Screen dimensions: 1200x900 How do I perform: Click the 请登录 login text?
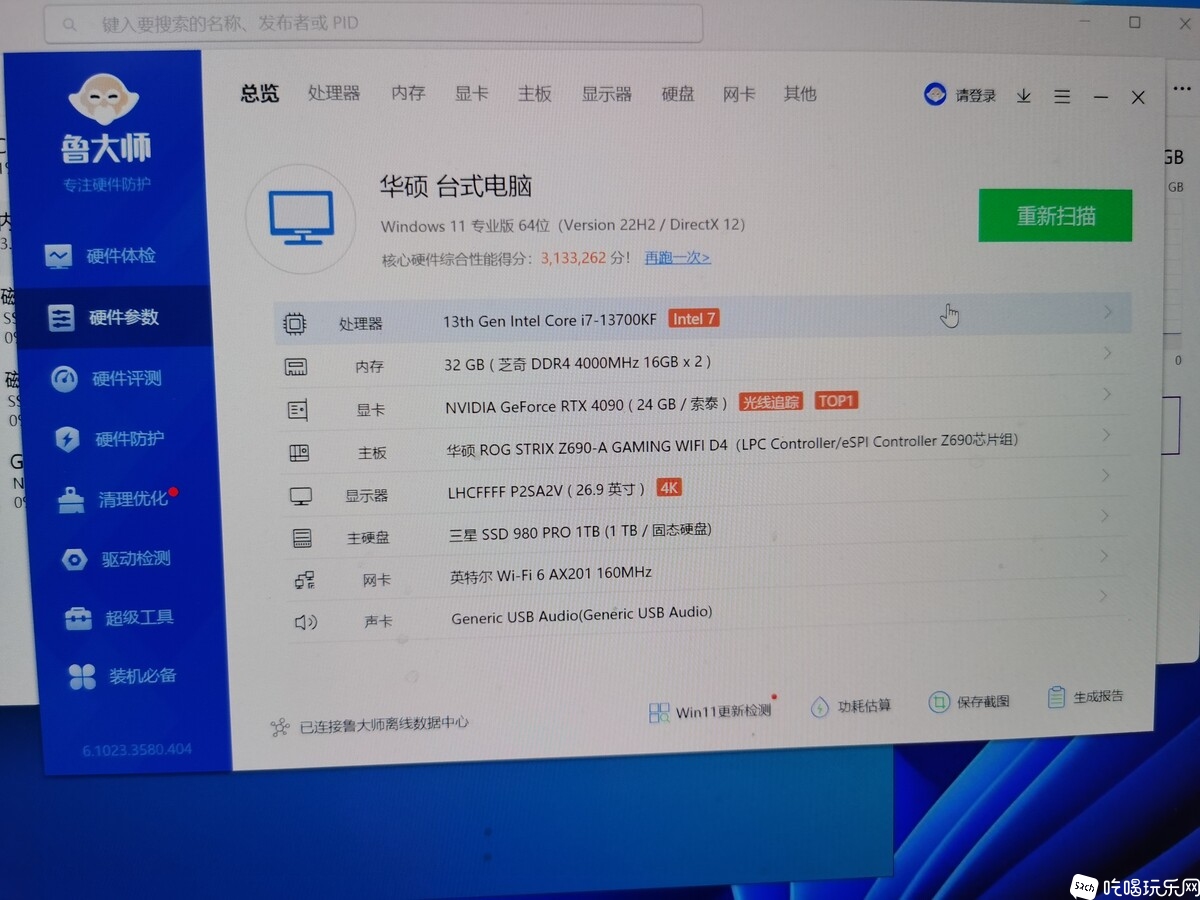(x=976, y=96)
